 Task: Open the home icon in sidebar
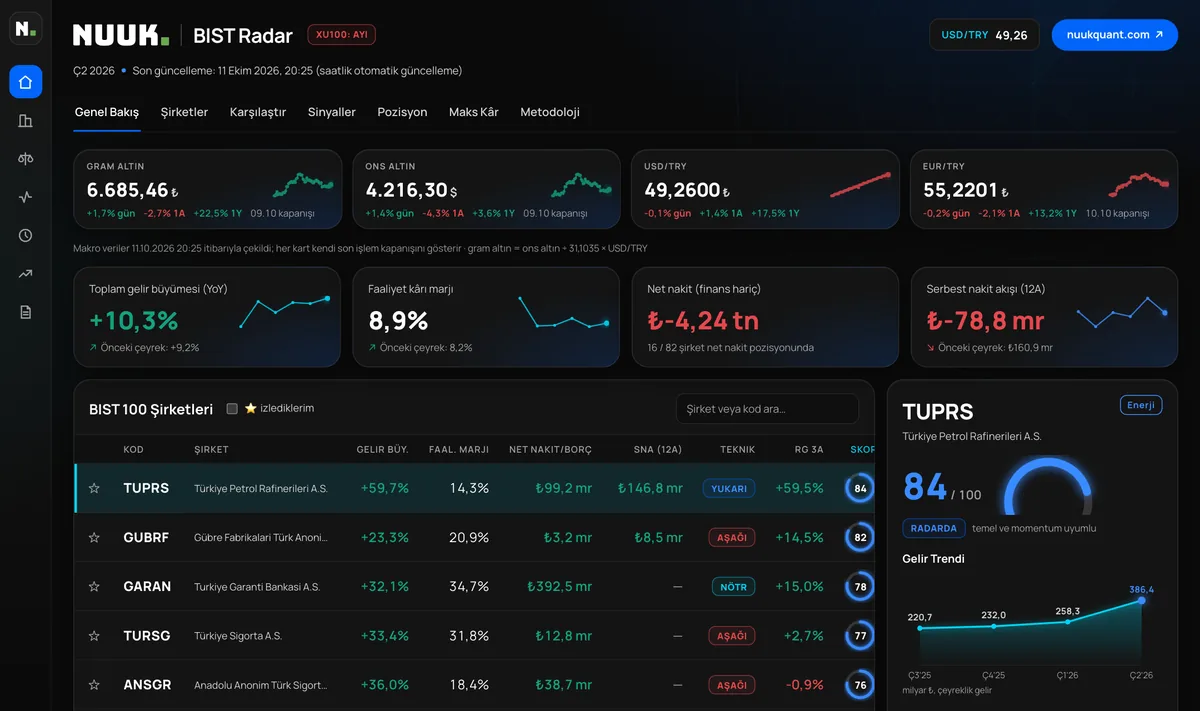26,82
